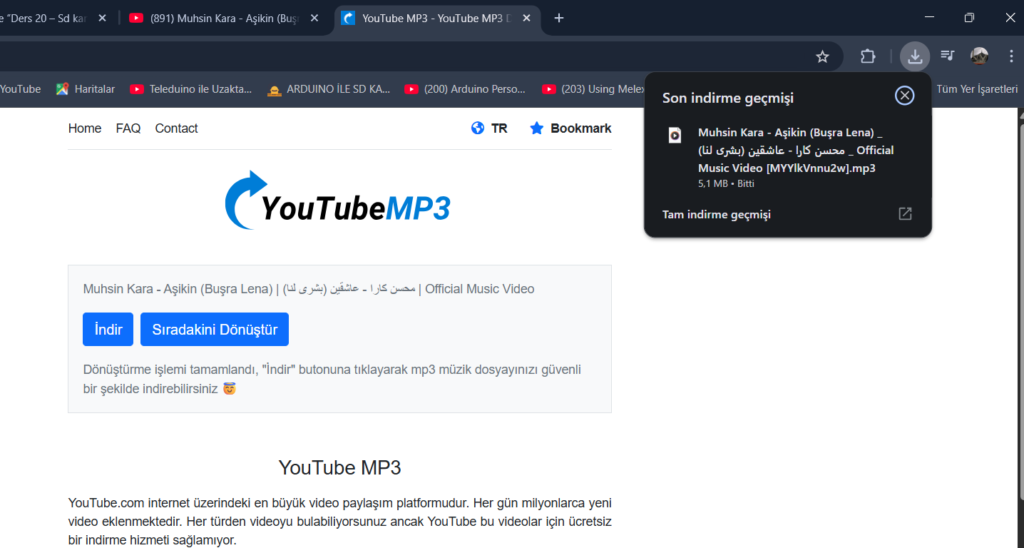Screen dimensions: 1024x548
Task: Go to the Contact page link
Action: pos(176,128)
